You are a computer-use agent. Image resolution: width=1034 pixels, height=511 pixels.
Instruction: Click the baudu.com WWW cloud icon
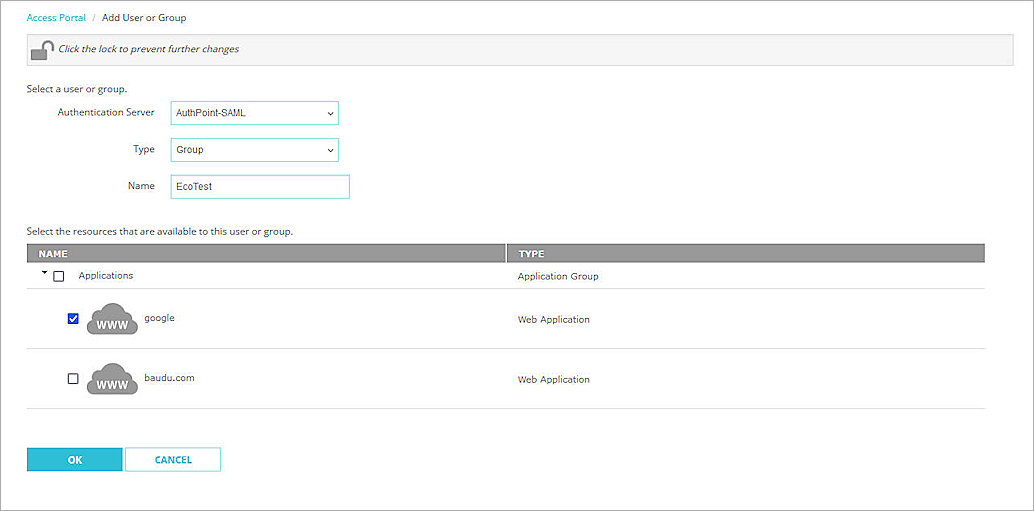click(x=112, y=379)
